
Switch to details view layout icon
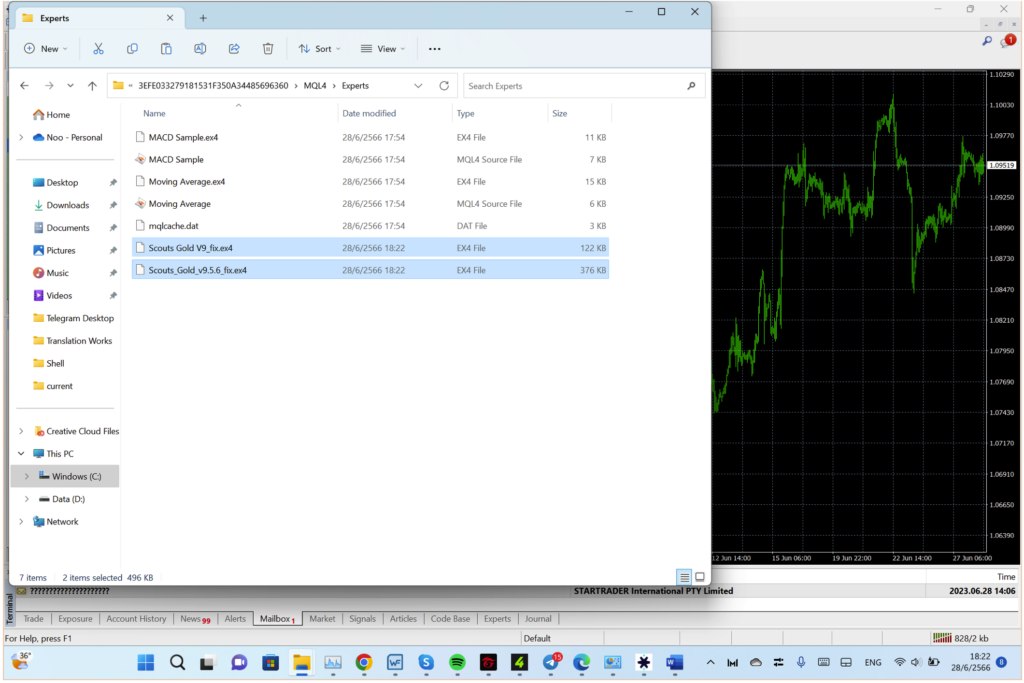point(684,577)
